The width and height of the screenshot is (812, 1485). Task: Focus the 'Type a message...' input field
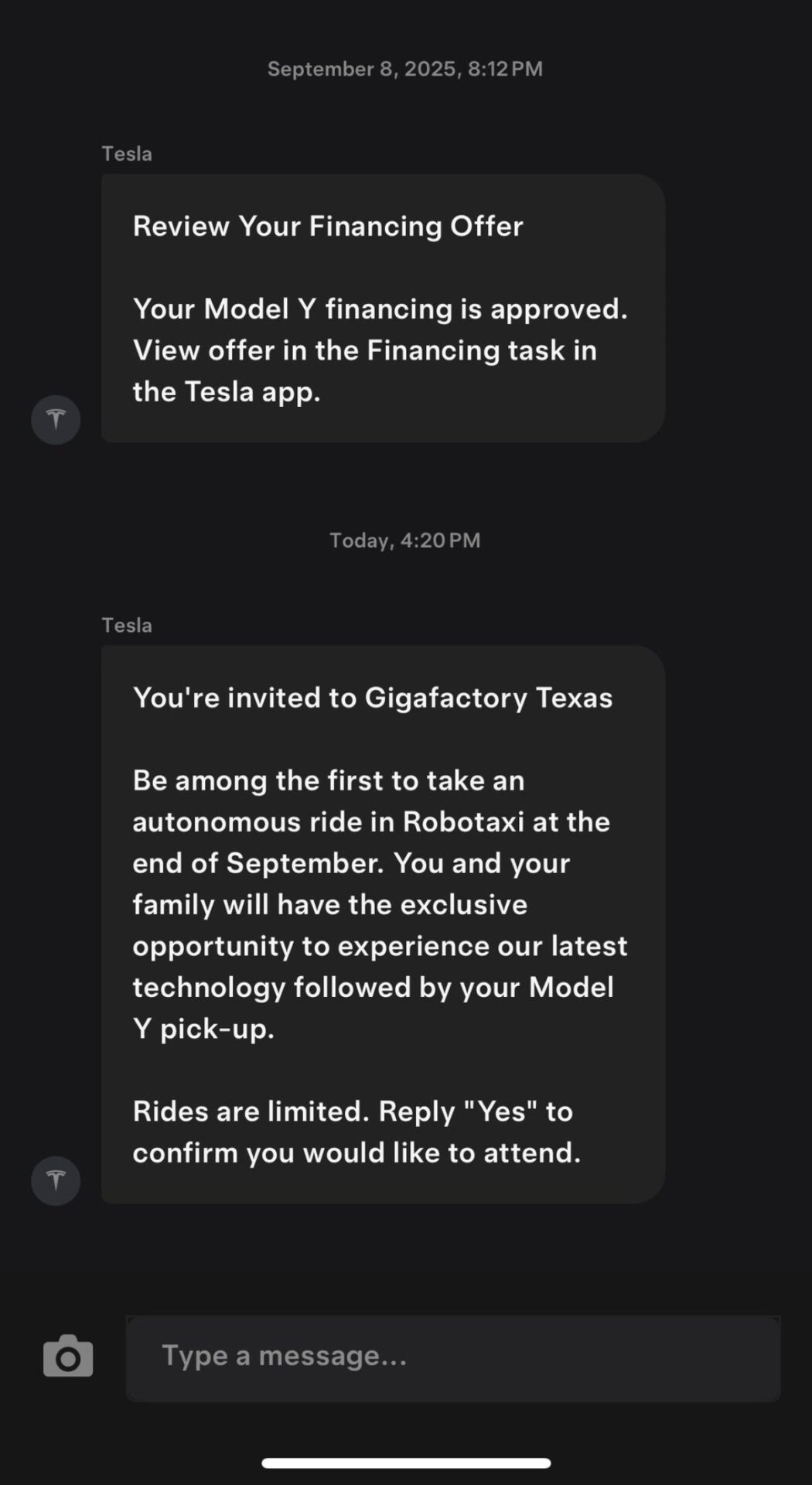(x=452, y=1357)
